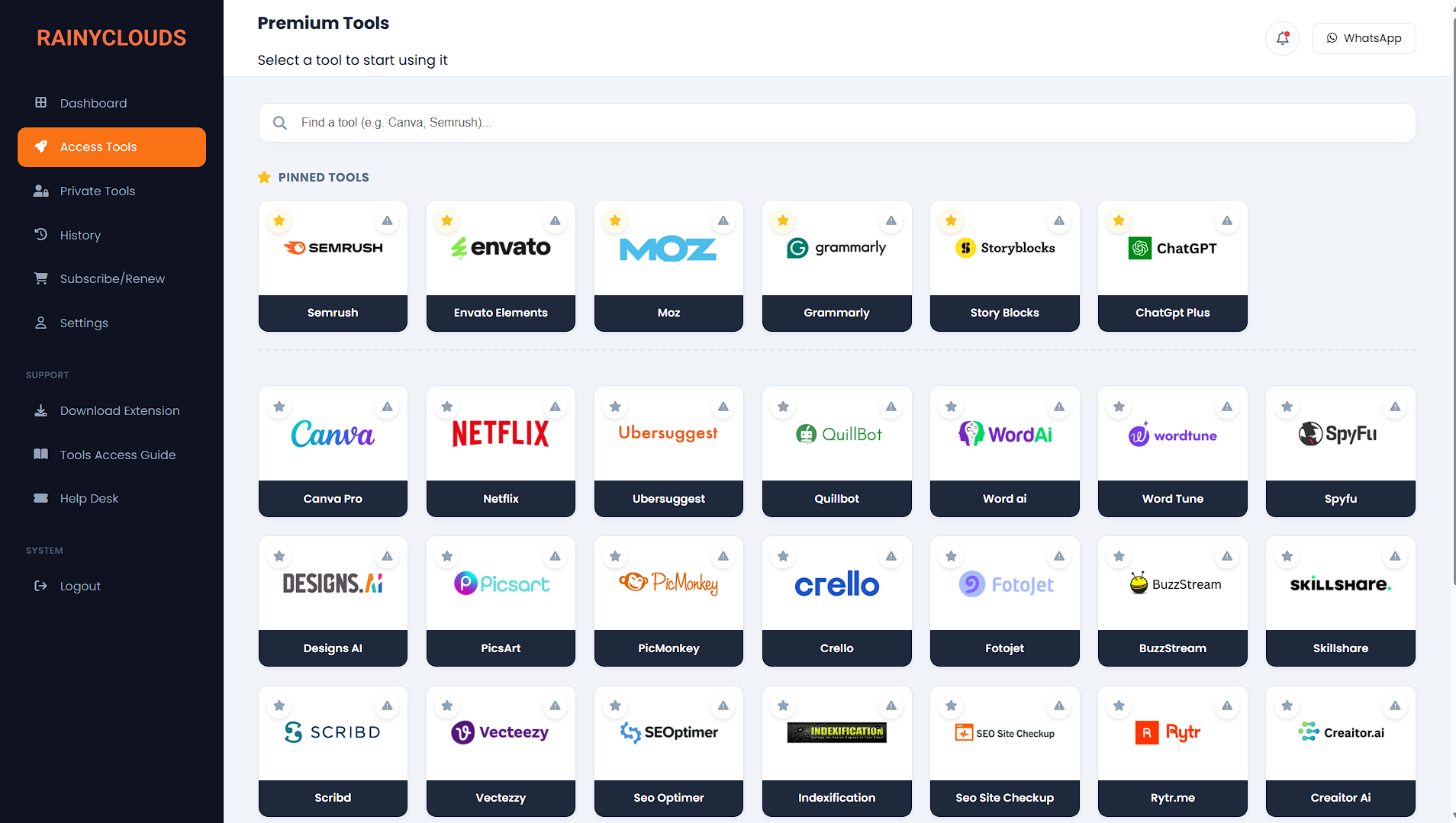Viewport: 1456px width, 823px height.
Task: Report a problem with Ubersuggest
Action: click(723, 407)
